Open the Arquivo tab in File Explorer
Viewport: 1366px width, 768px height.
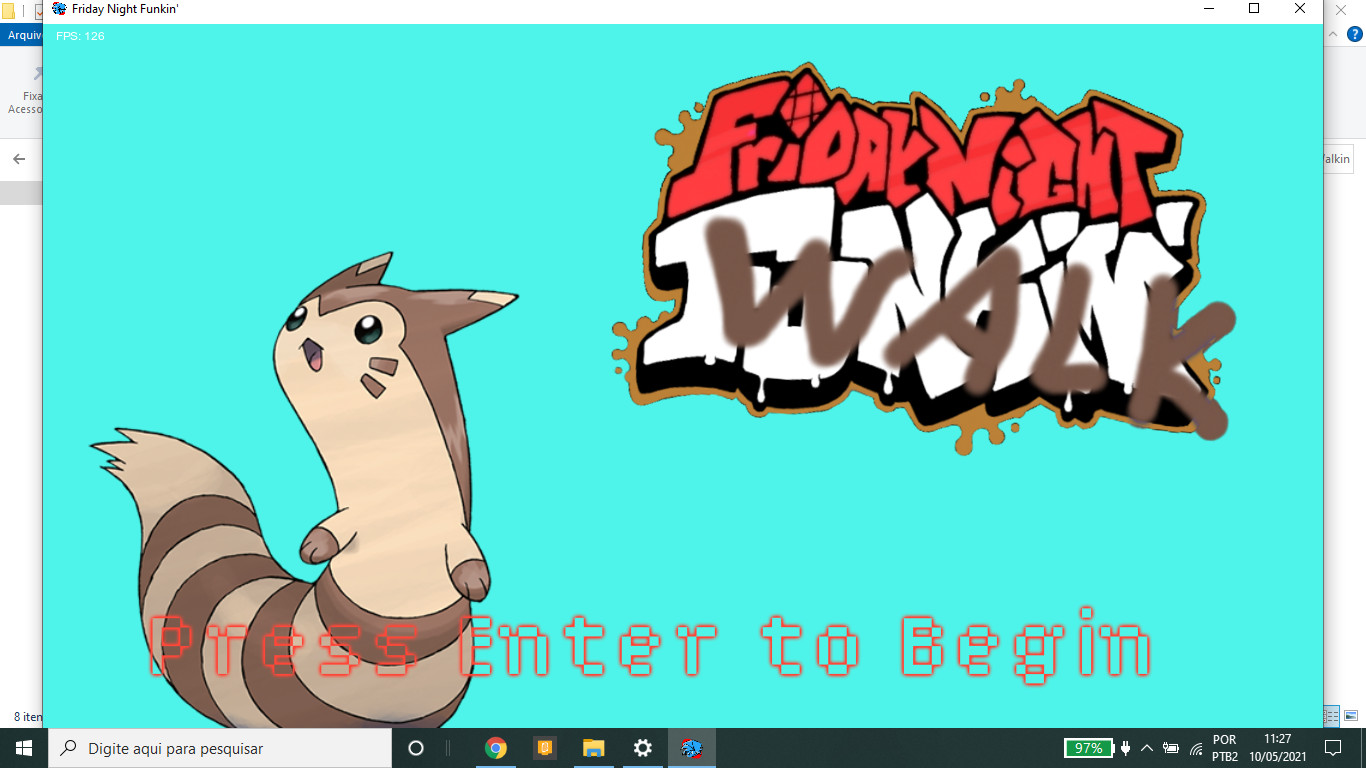21,35
